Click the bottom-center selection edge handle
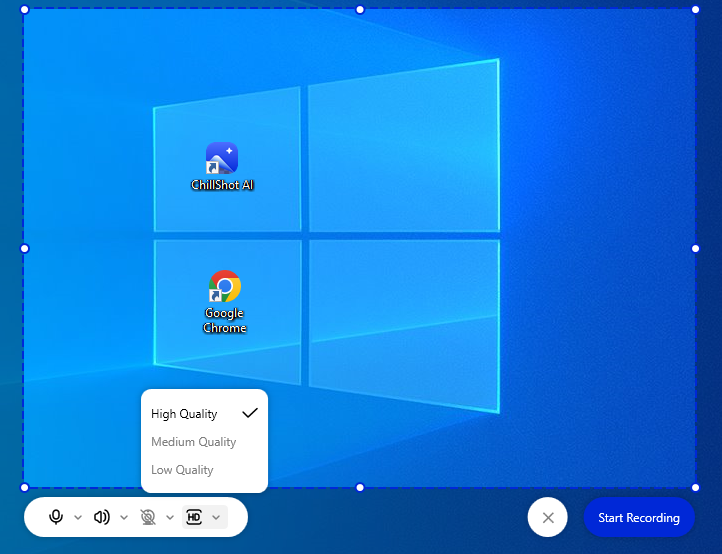This screenshot has height=554, width=722. pyautogui.click(x=360, y=487)
